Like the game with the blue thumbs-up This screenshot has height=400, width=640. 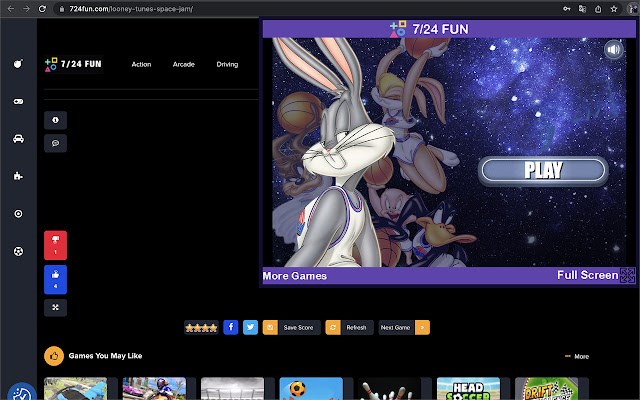(56, 280)
